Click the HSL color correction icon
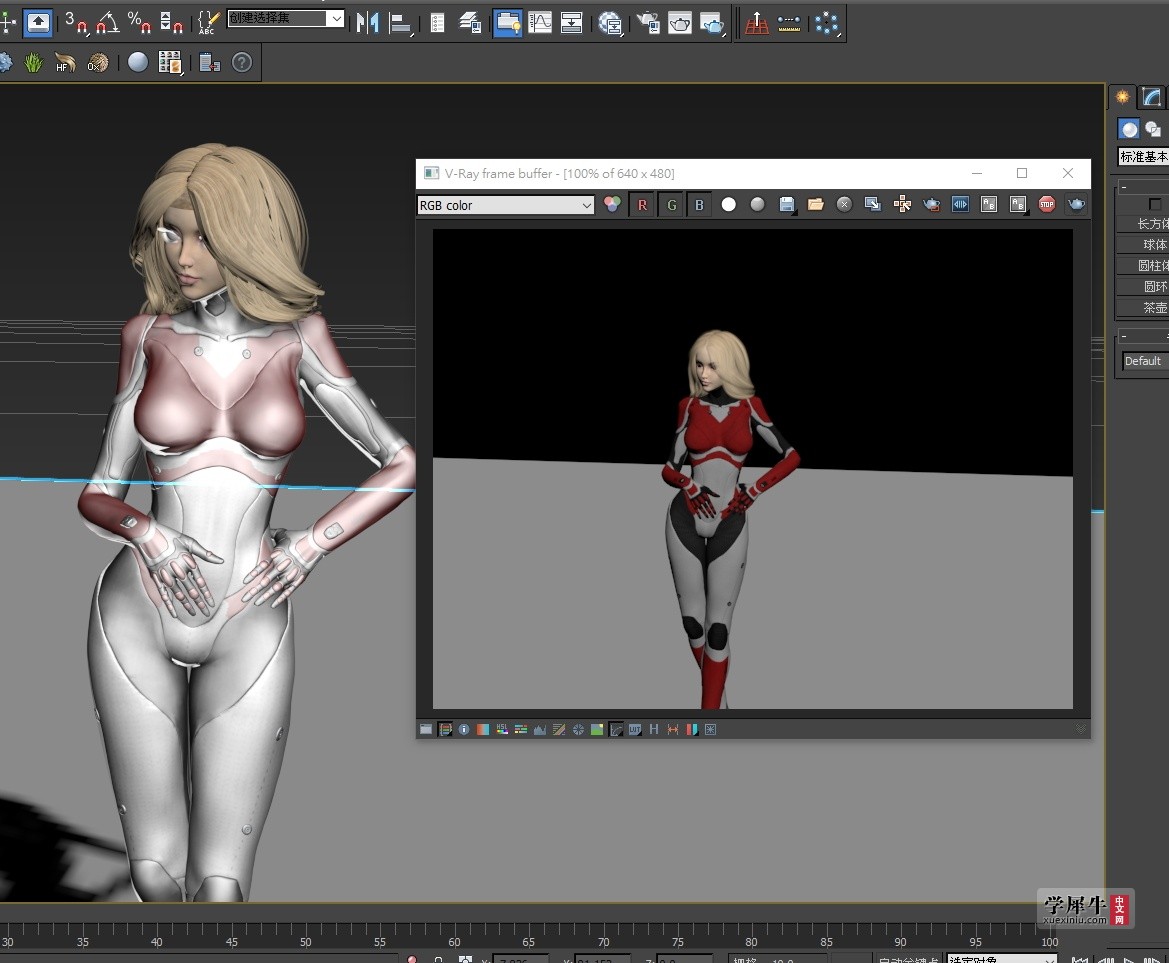 pos(502,730)
